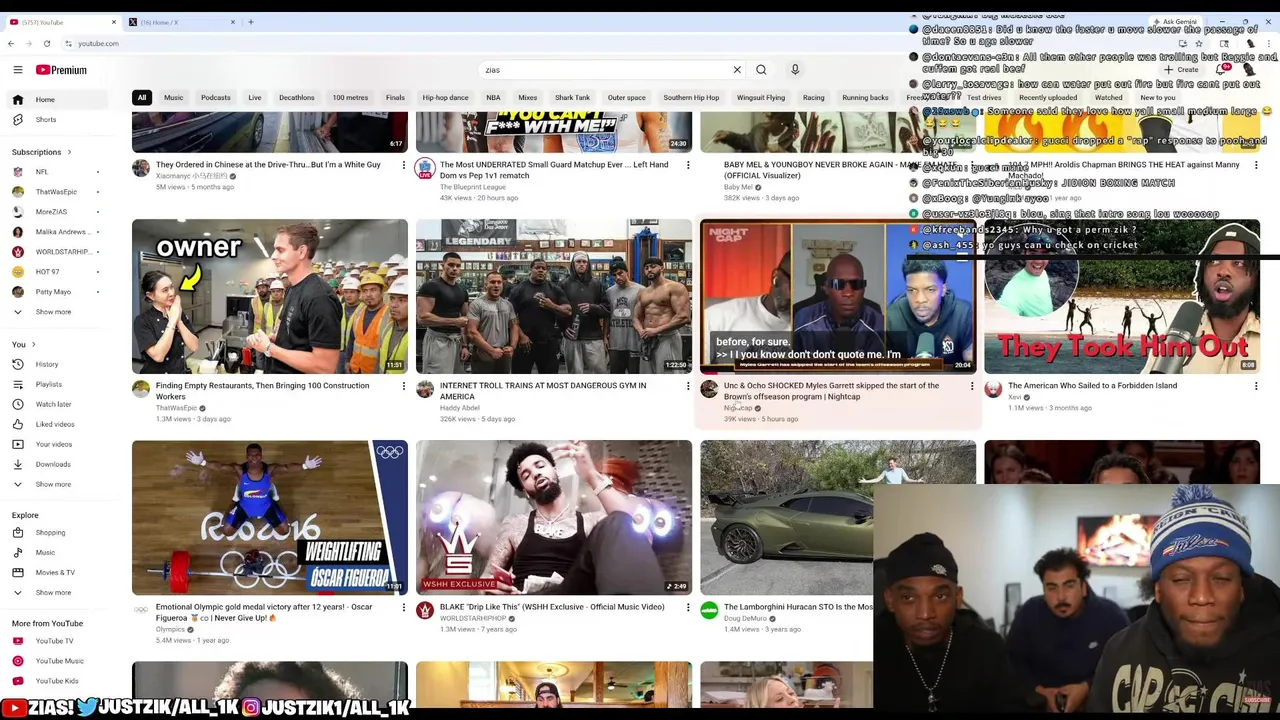Open Shorts in the sidebar
This screenshot has width=1280, height=720.
(x=58, y=119)
